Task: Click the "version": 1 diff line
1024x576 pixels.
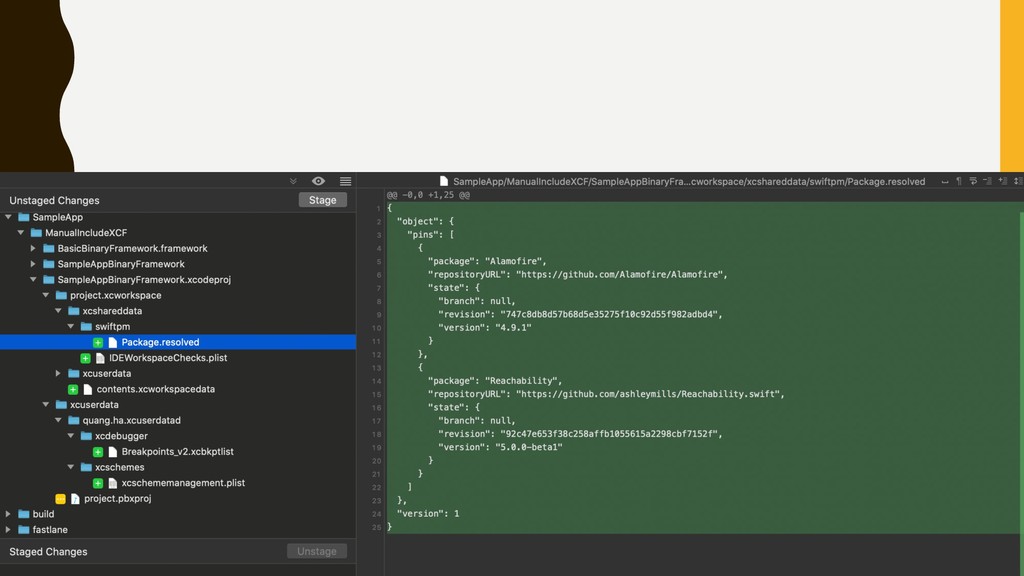Action: point(428,514)
